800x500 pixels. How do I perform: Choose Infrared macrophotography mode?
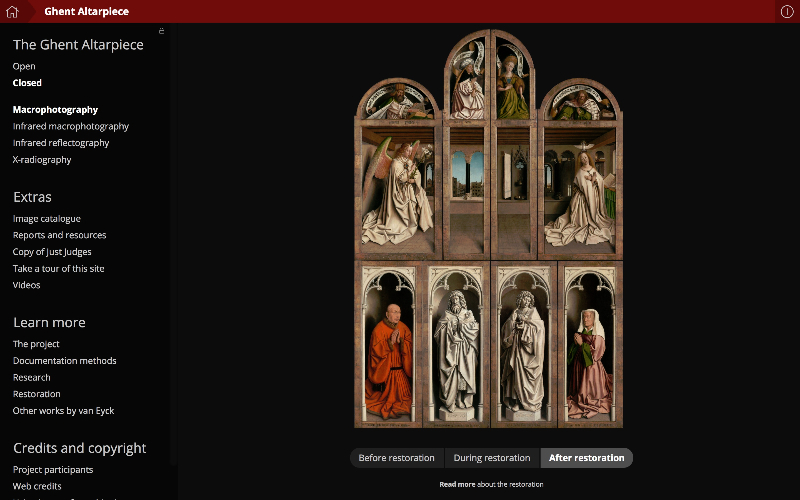(71, 126)
